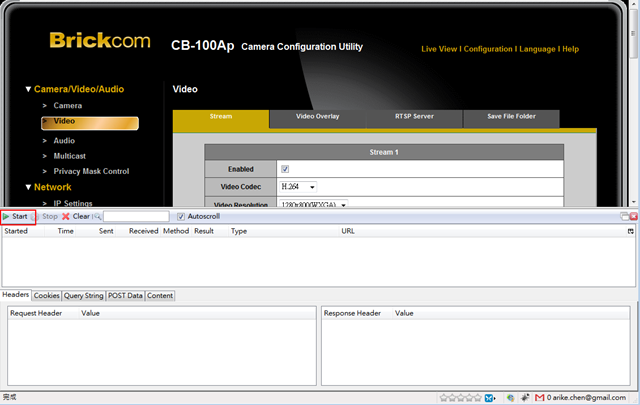Open the Language link
Screen dimensions: 640x405
pos(537,49)
